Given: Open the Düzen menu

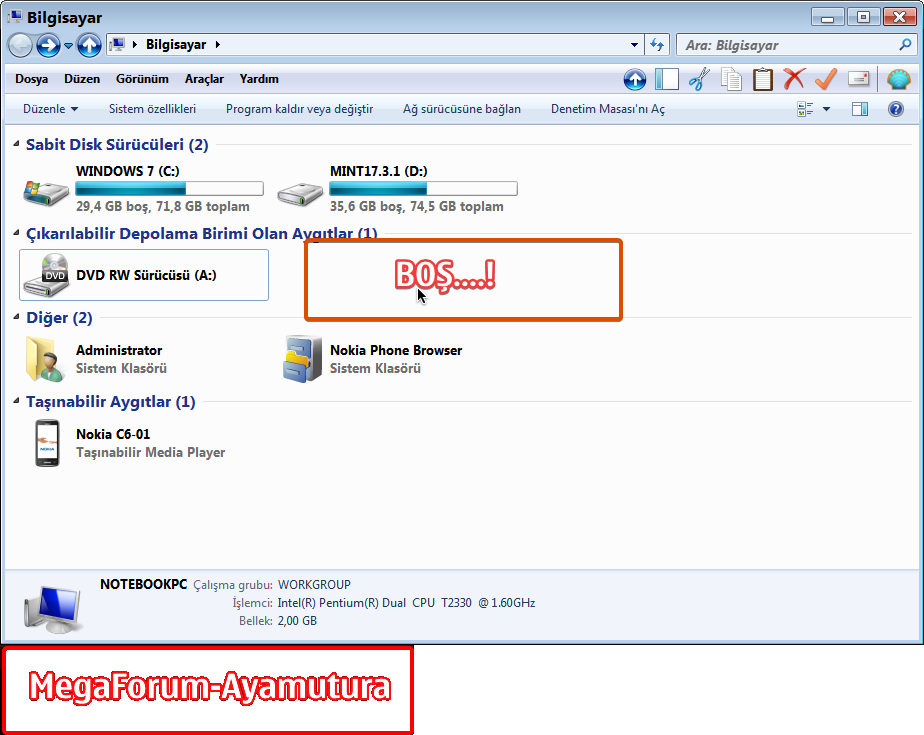Looking at the screenshot, I should [x=82, y=79].
